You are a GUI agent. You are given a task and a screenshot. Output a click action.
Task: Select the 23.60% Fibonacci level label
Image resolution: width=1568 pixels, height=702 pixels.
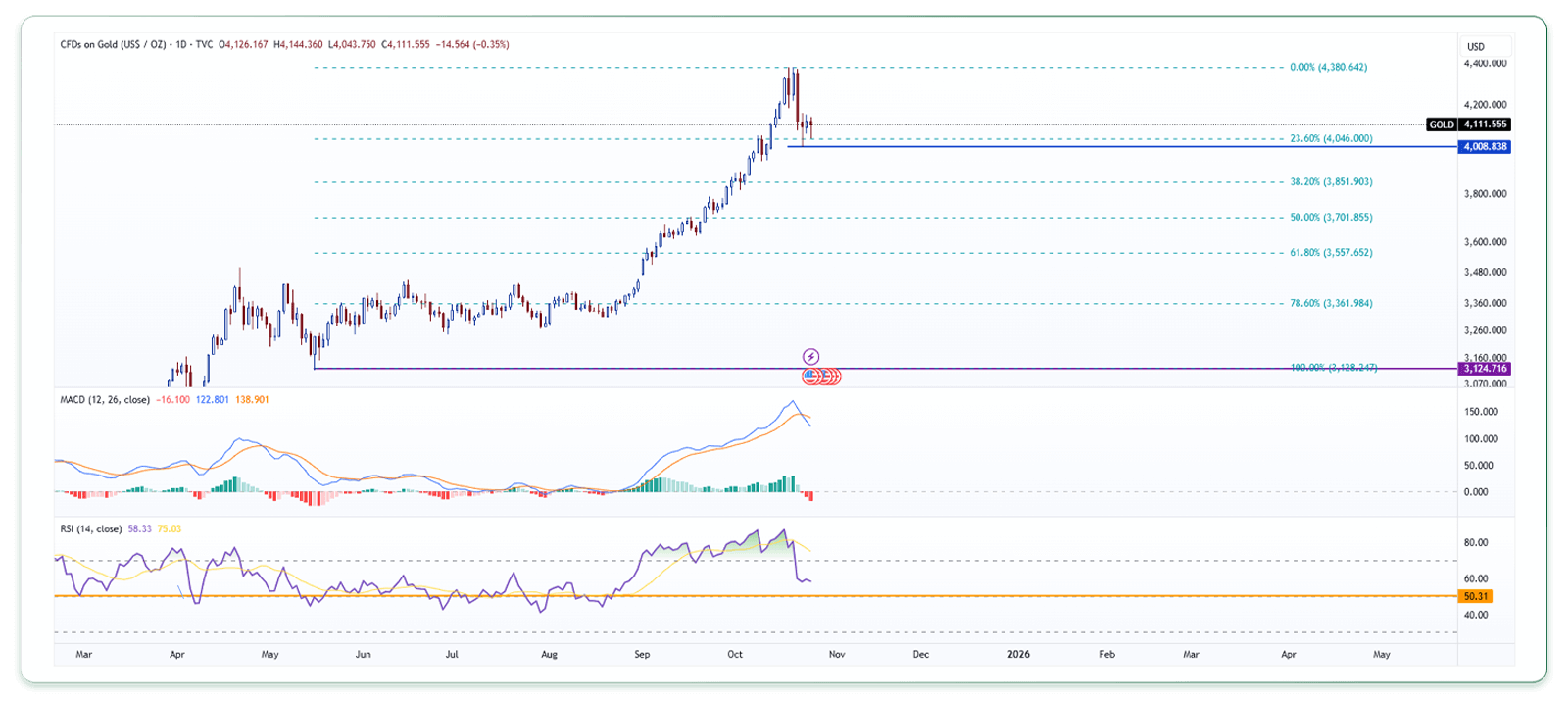click(x=1330, y=139)
